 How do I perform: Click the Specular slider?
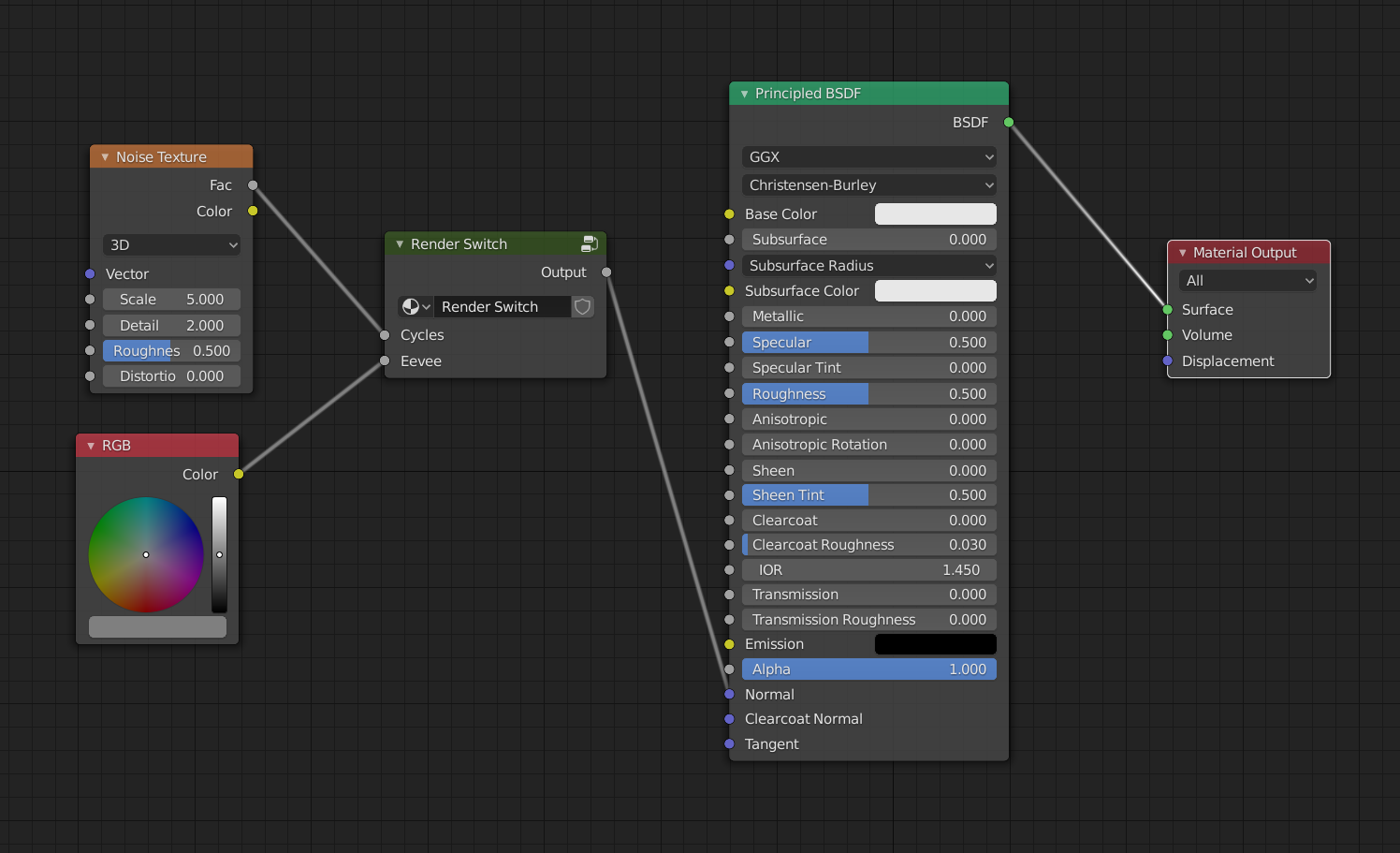click(869, 343)
